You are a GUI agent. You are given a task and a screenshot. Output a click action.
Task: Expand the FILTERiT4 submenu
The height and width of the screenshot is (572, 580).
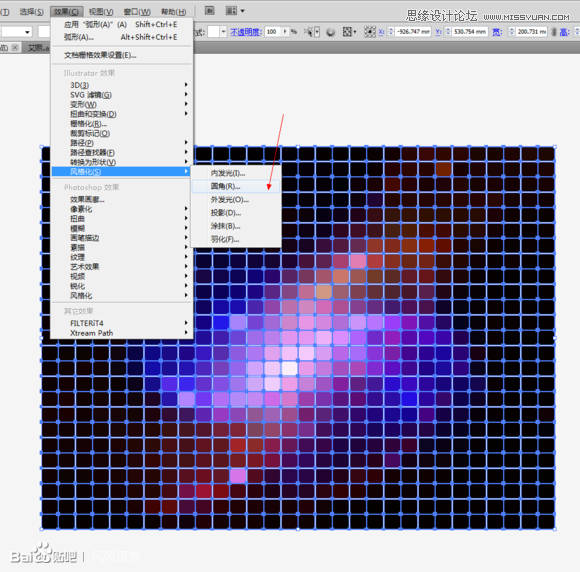click(x=122, y=323)
